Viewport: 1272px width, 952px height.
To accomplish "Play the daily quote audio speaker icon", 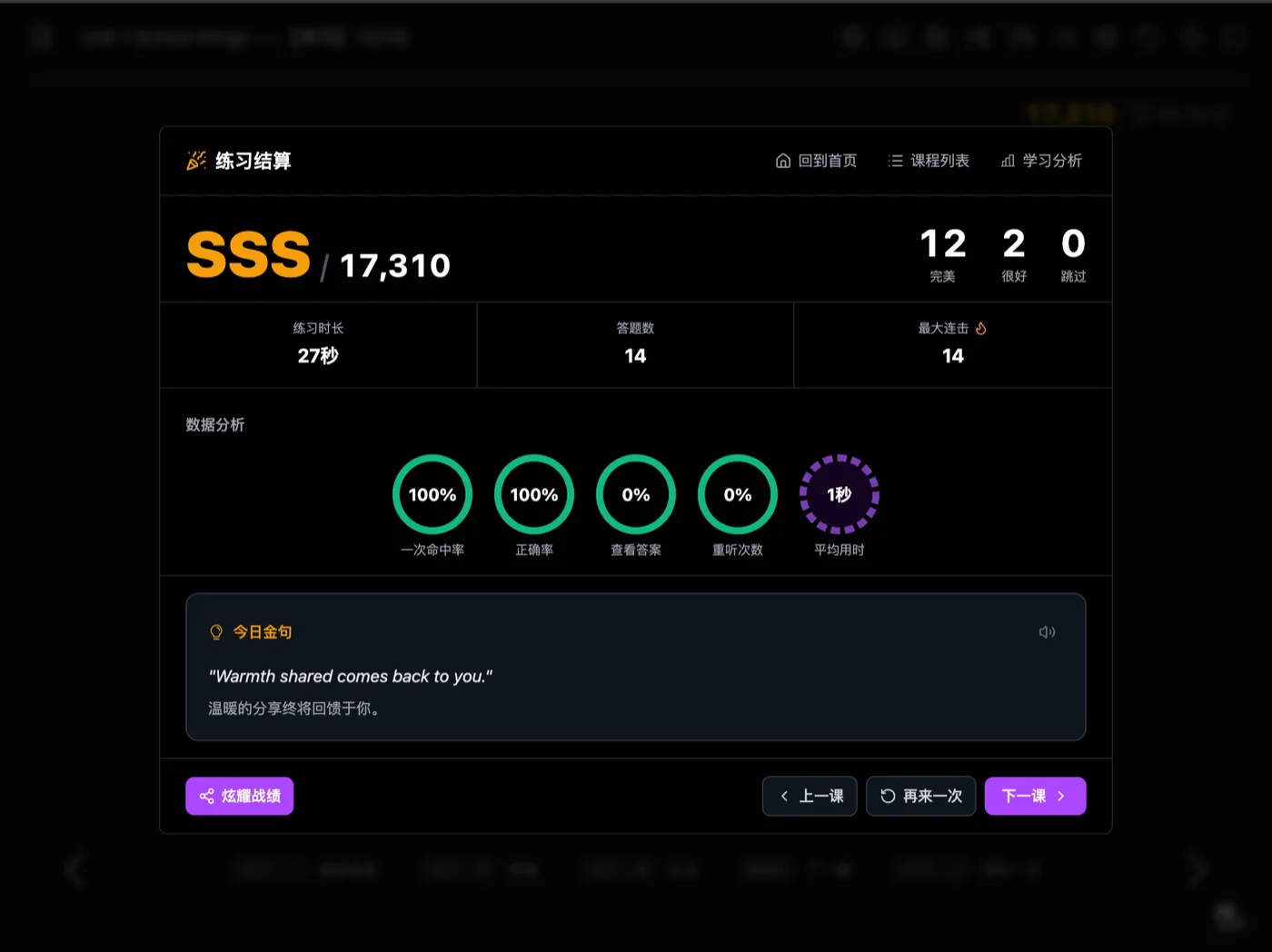I will [x=1047, y=632].
